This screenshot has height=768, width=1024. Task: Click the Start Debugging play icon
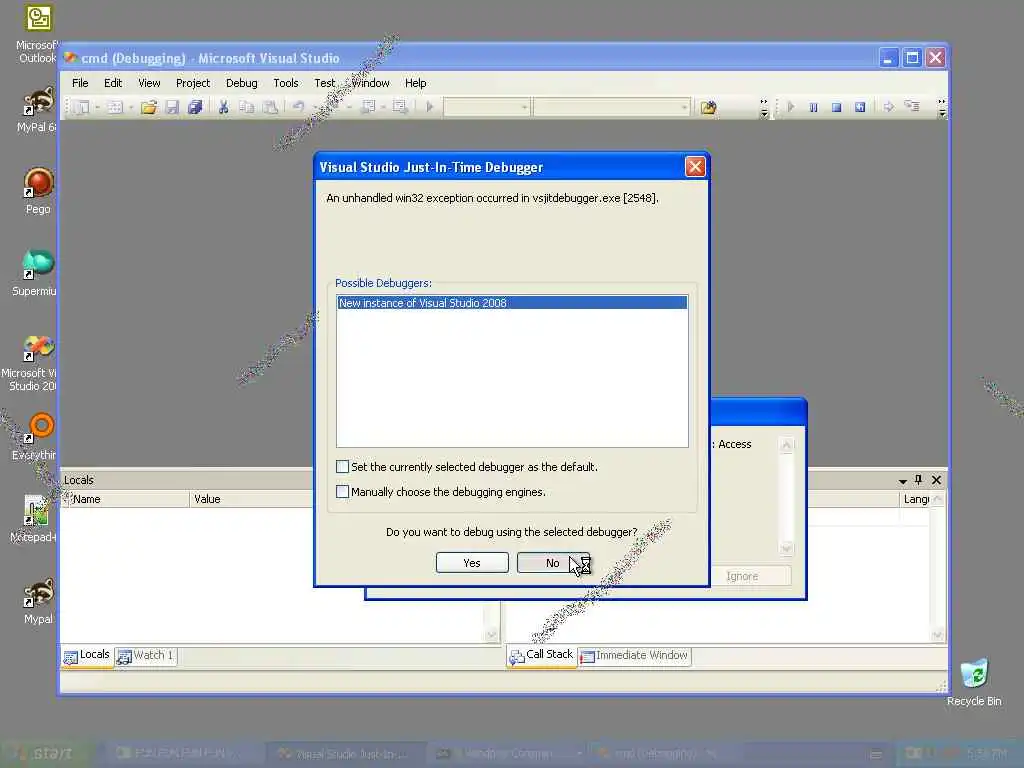coord(430,107)
